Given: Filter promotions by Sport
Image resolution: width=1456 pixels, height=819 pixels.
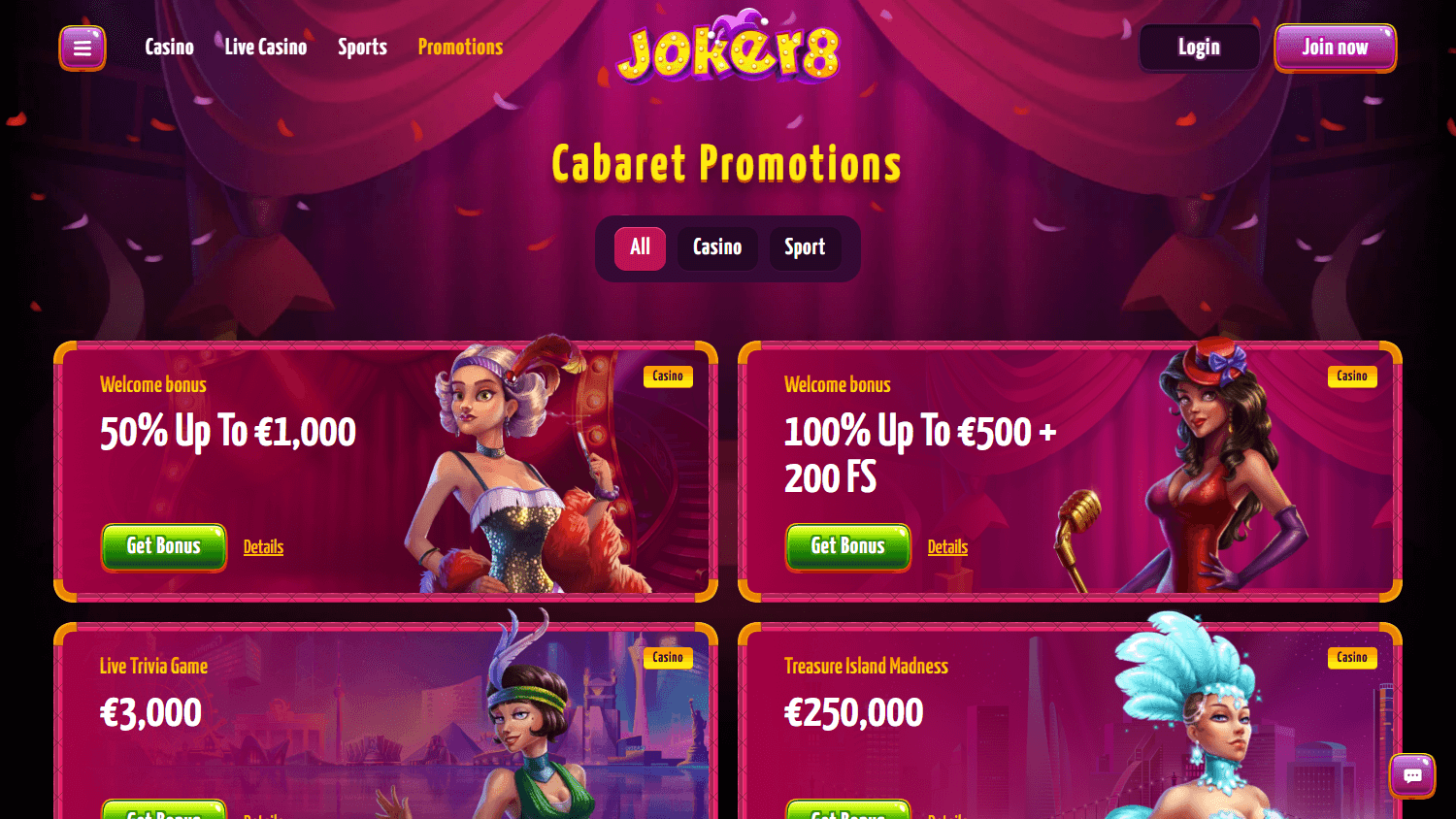Looking at the screenshot, I should pos(805,248).
